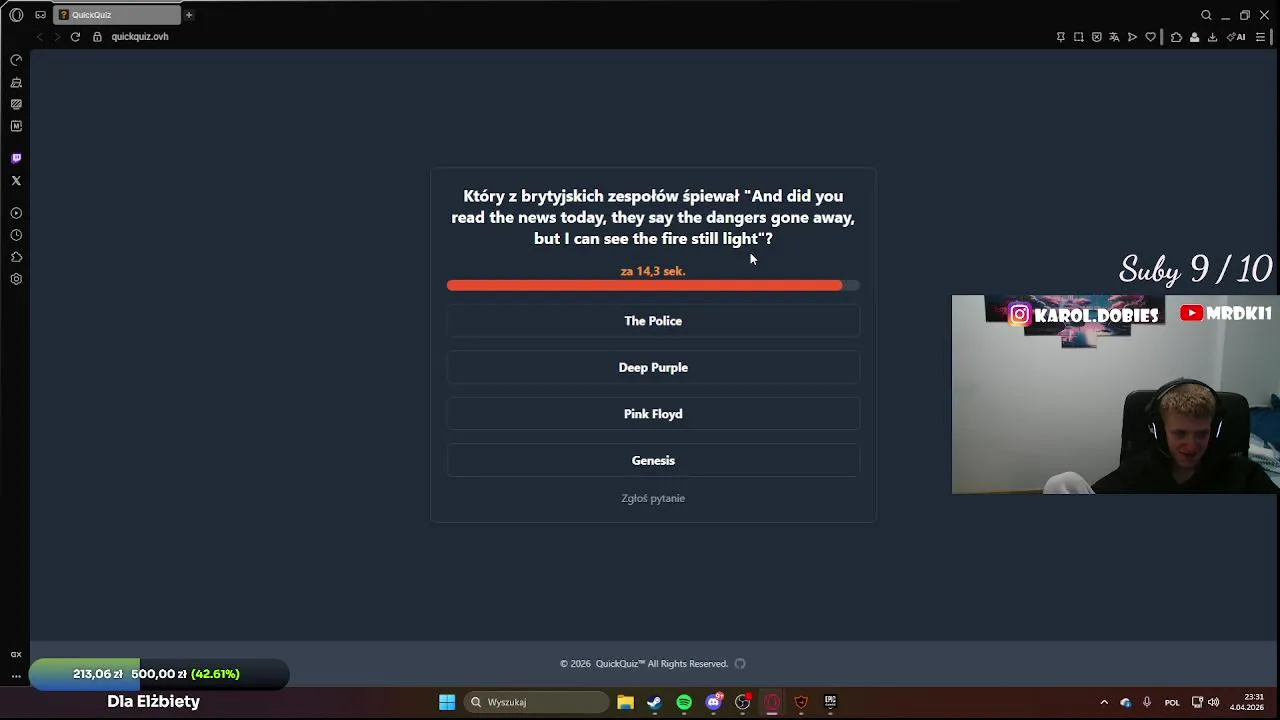Add page to bookmarks heart icon
Viewport: 1280px width, 720px height.
click(1150, 37)
